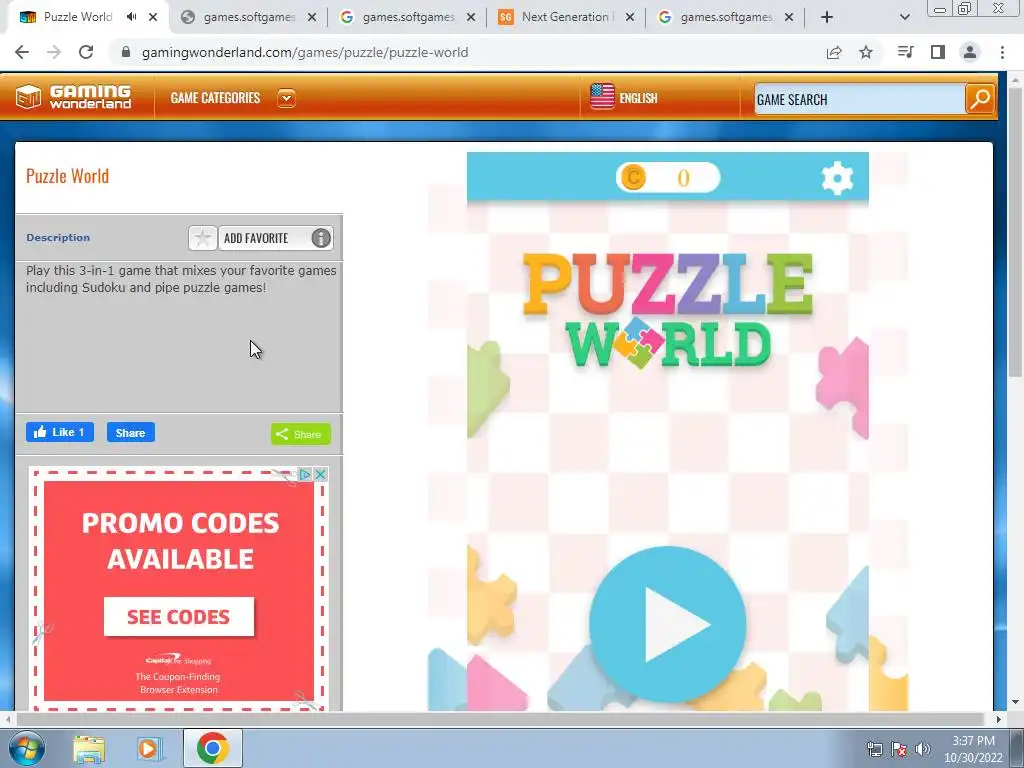
Task: Reload the current page
Action: point(86,52)
